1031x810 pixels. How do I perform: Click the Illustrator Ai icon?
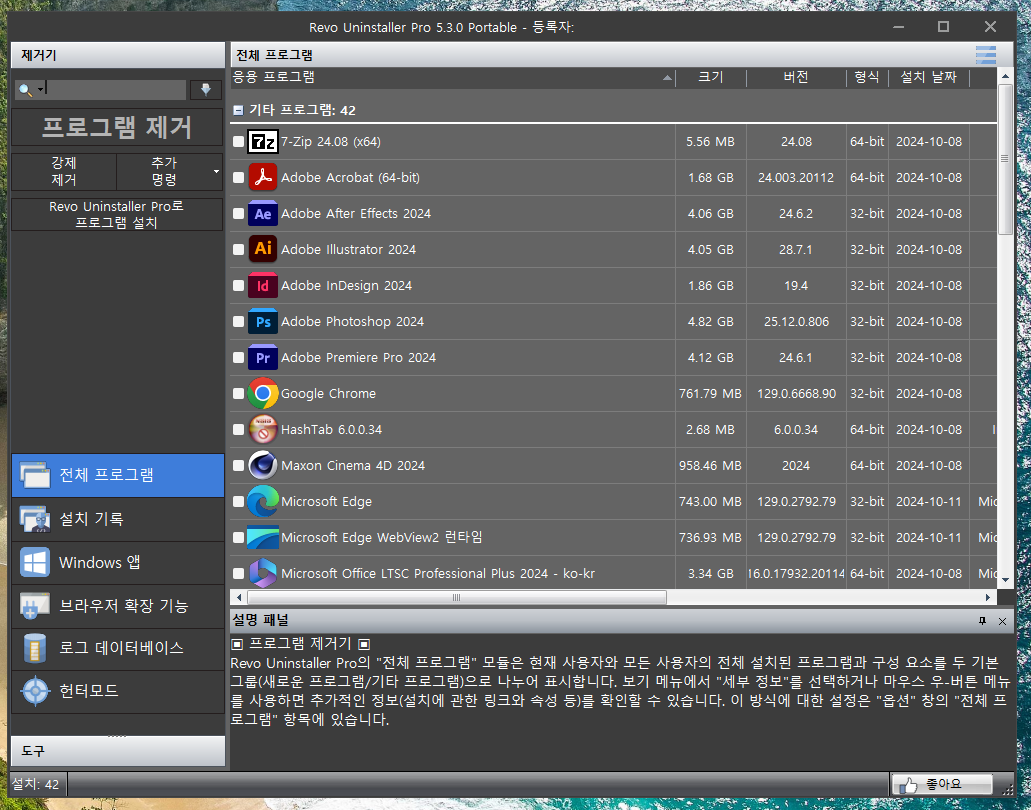coord(262,249)
